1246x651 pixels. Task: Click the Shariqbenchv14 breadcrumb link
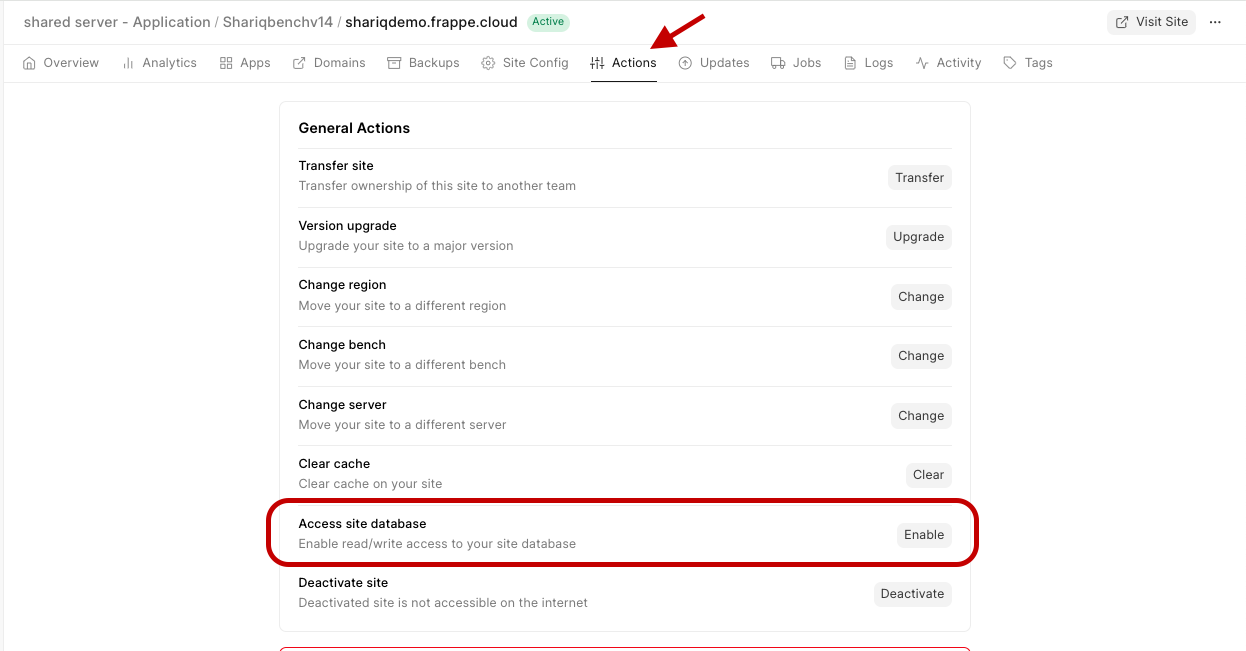277,22
